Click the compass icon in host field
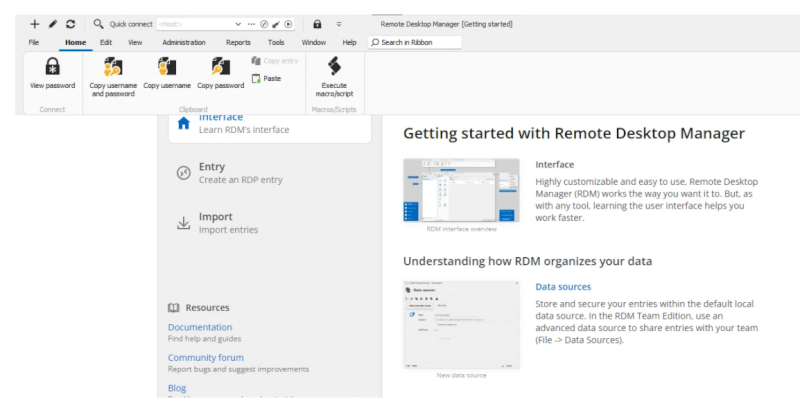Image resolution: width=800 pixels, height=408 pixels. click(x=264, y=24)
